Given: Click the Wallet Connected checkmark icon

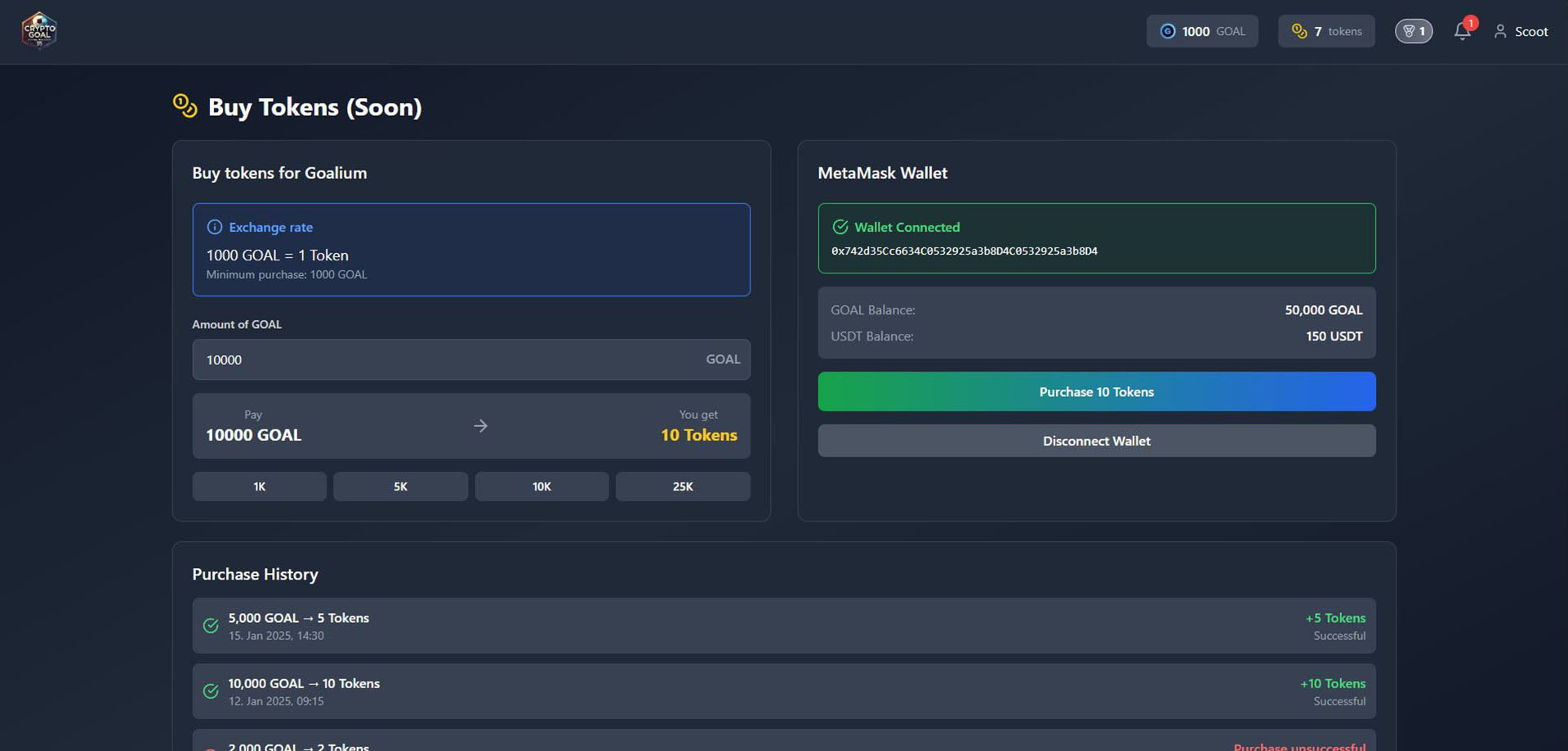Looking at the screenshot, I should point(840,227).
